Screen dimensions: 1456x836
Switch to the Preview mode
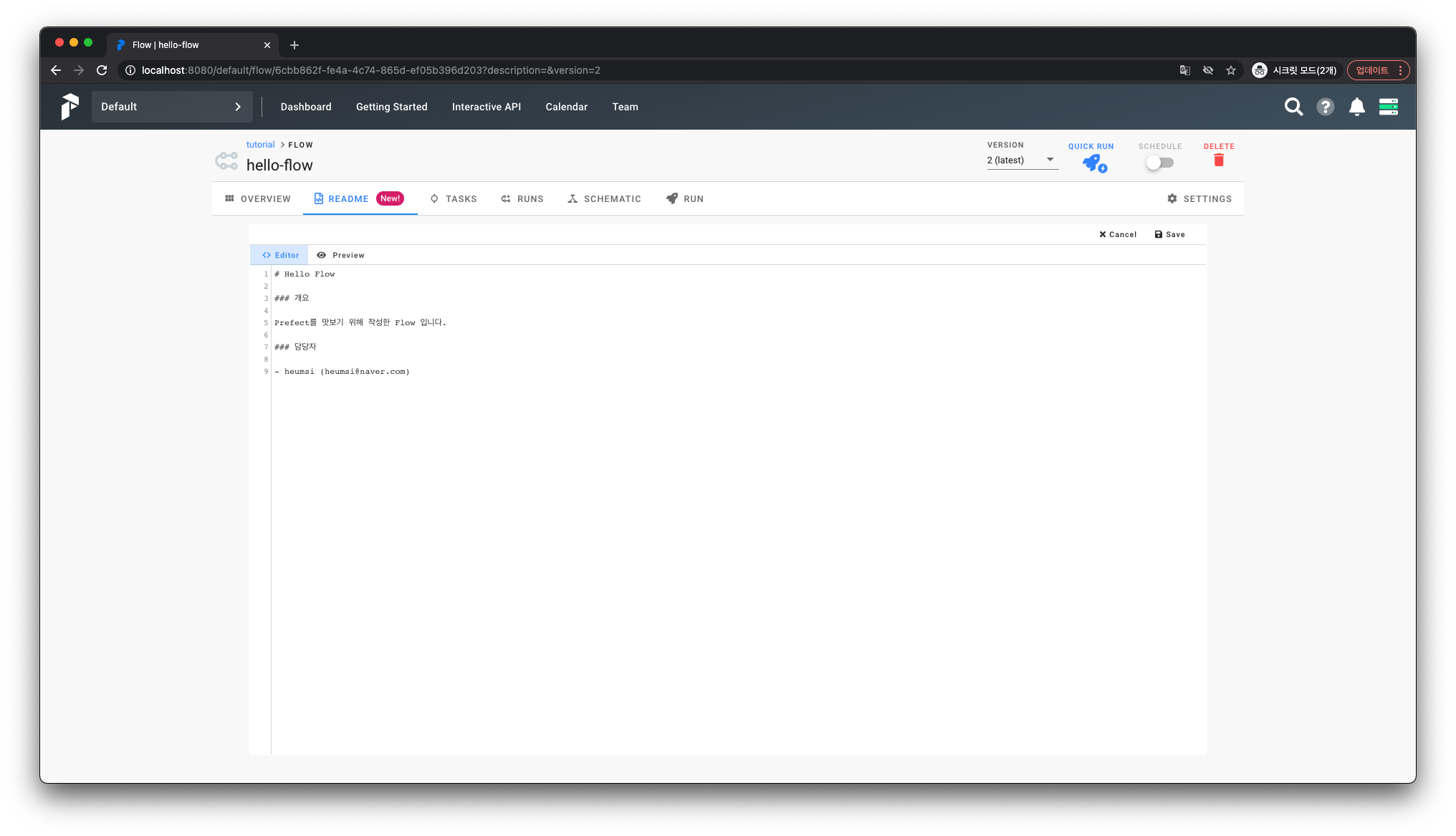click(x=341, y=255)
